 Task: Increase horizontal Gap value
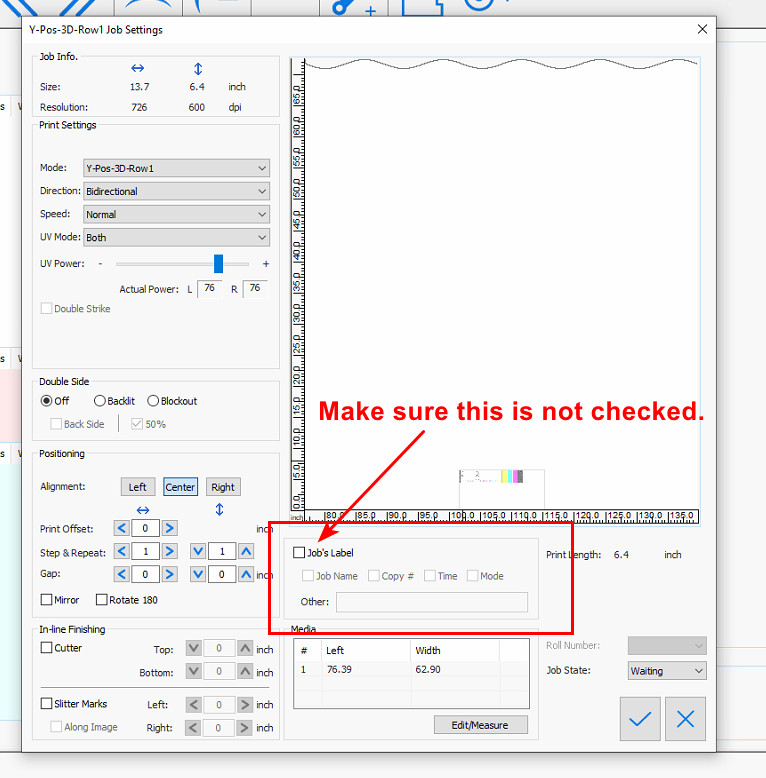pos(170,574)
